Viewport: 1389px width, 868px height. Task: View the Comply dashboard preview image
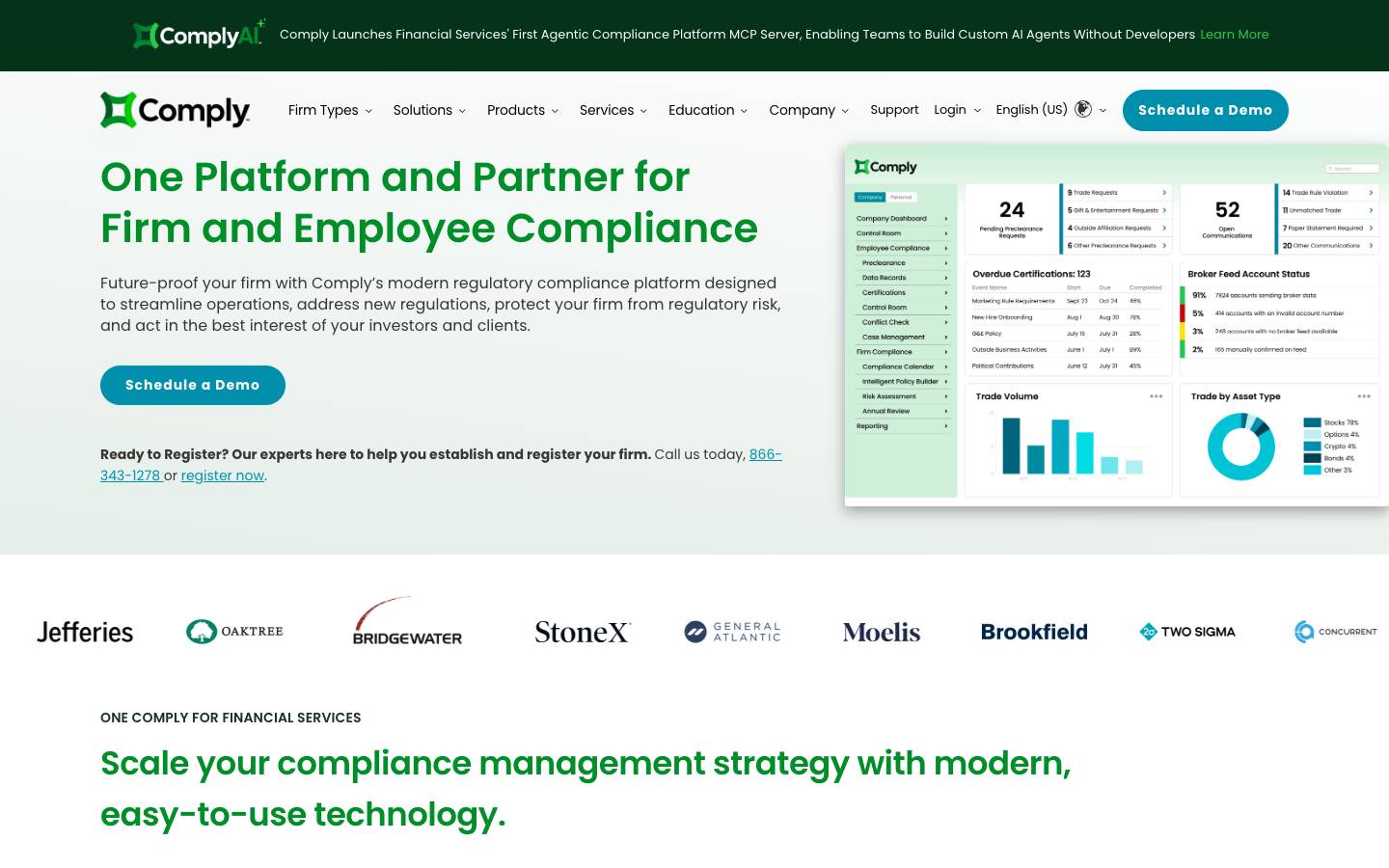coord(1116,325)
